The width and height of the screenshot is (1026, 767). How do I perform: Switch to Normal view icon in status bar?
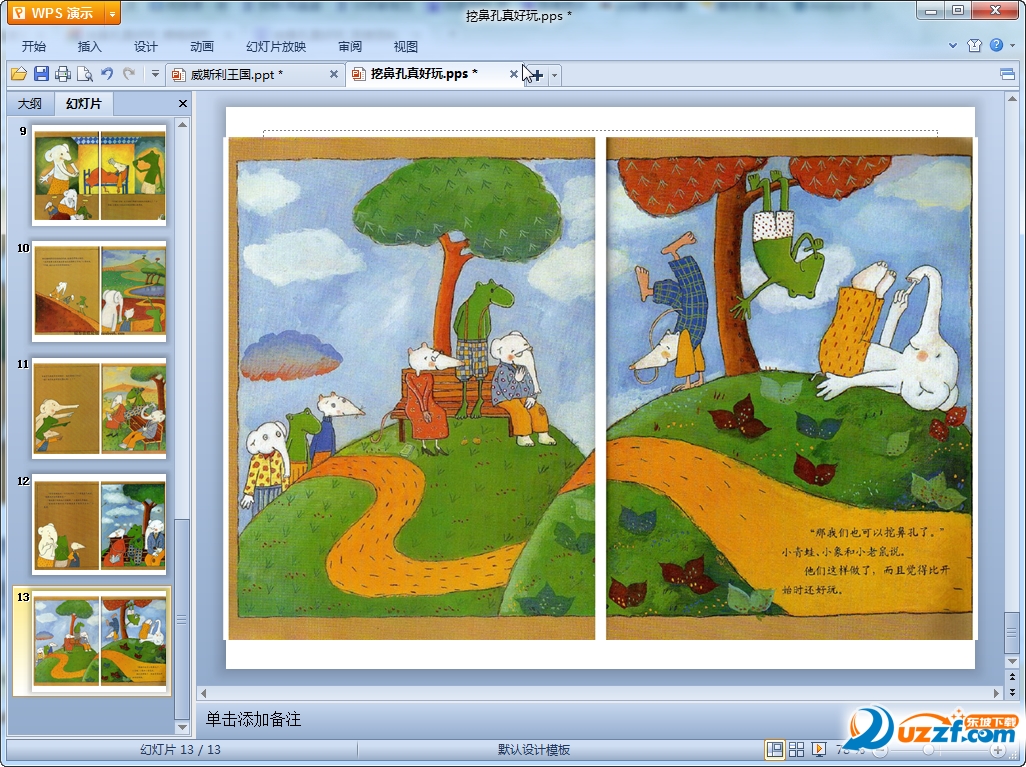pos(775,749)
